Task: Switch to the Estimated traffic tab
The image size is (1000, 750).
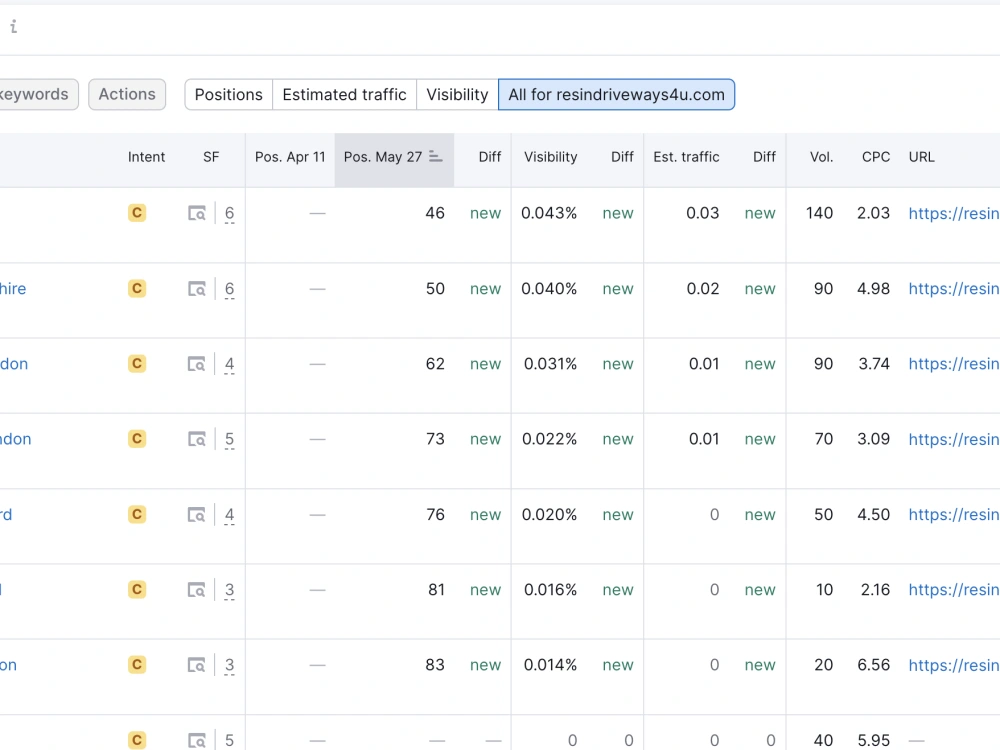Action: click(x=344, y=94)
